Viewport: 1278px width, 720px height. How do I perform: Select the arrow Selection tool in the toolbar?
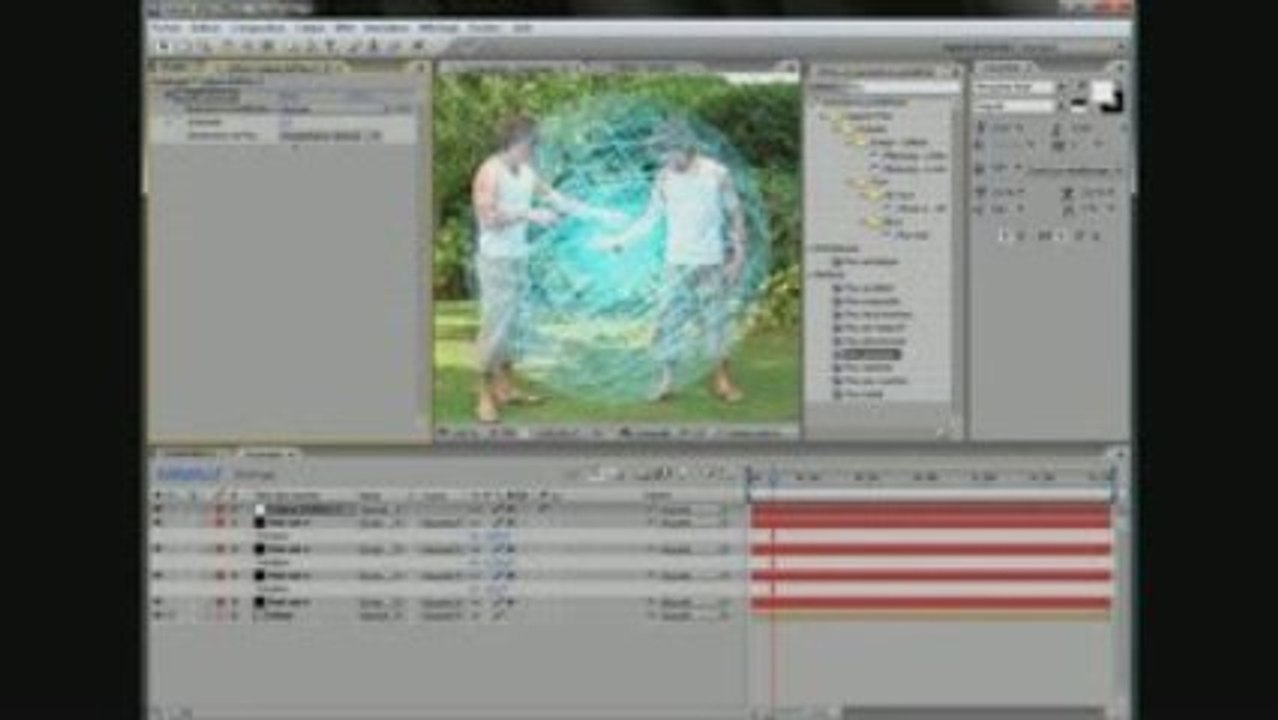click(162, 45)
